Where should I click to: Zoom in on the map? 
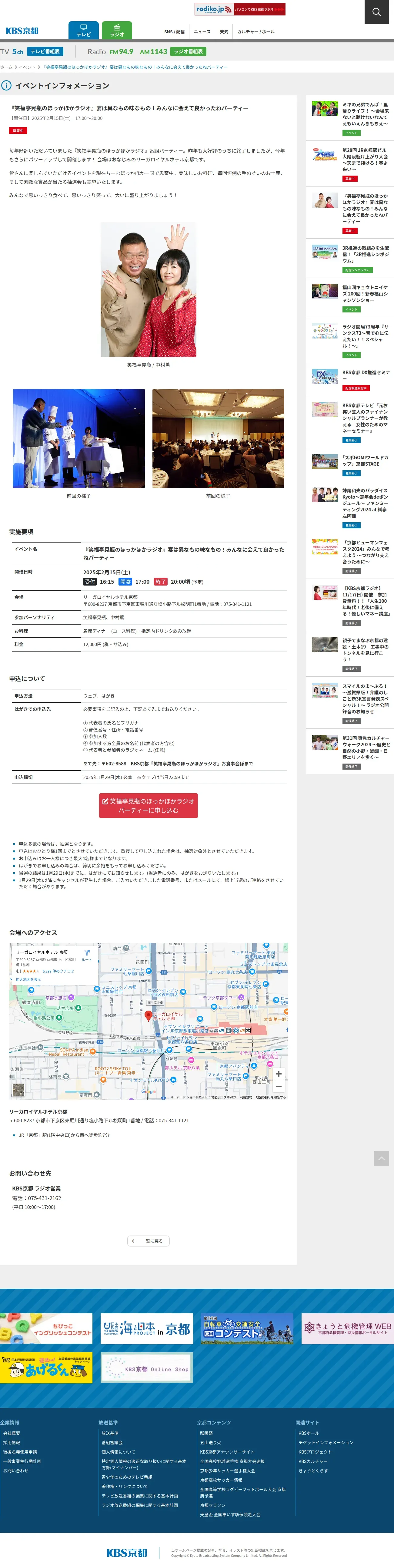point(279,1074)
